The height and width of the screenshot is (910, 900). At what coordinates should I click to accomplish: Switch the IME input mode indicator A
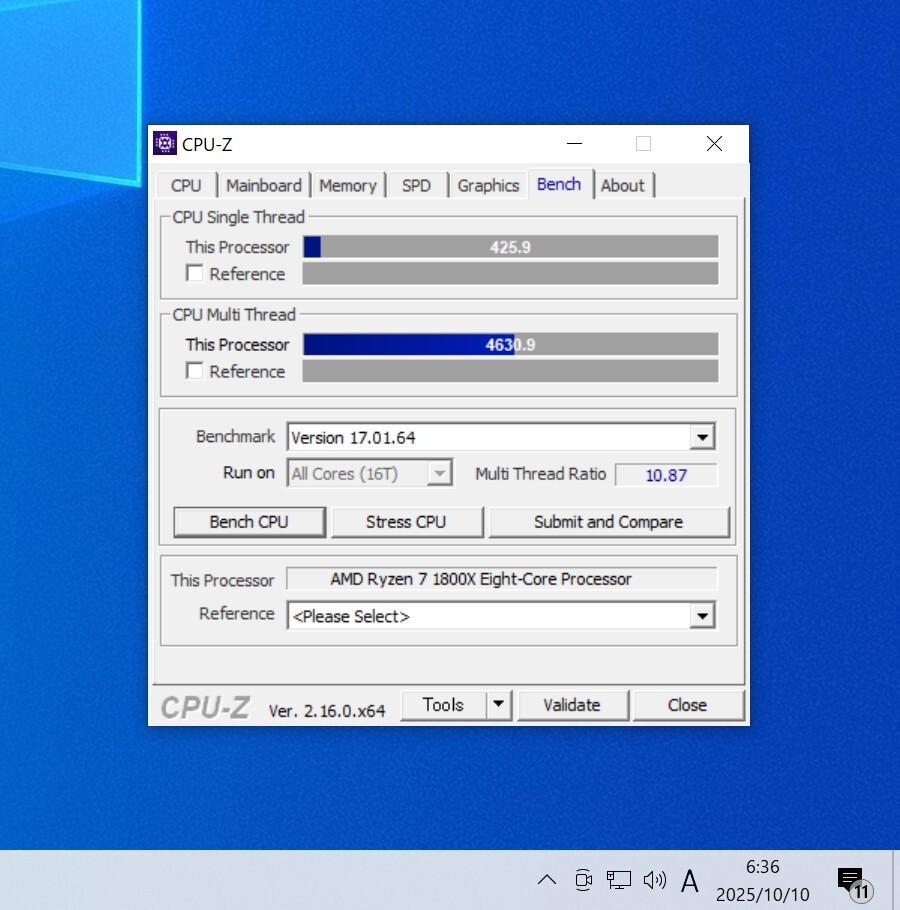click(x=690, y=881)
